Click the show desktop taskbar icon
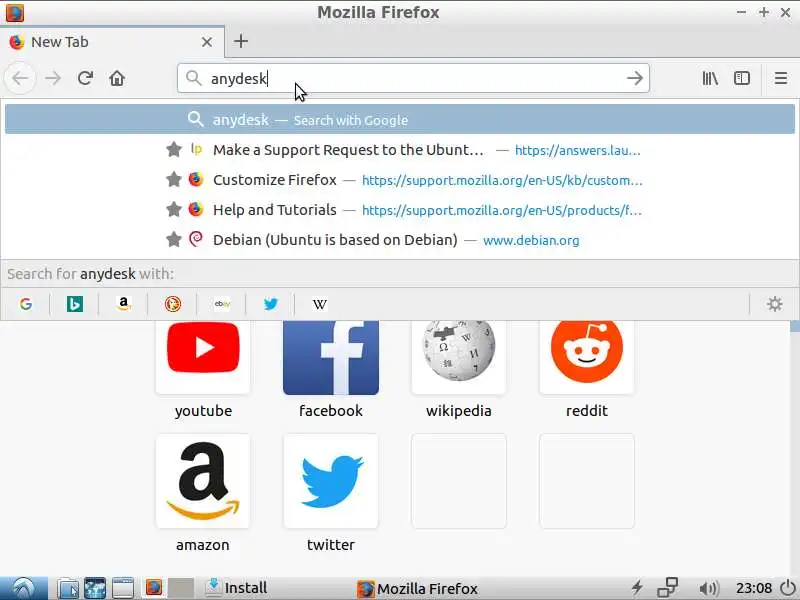The height and width of the screenshot is (600, 800). [122, 588]
